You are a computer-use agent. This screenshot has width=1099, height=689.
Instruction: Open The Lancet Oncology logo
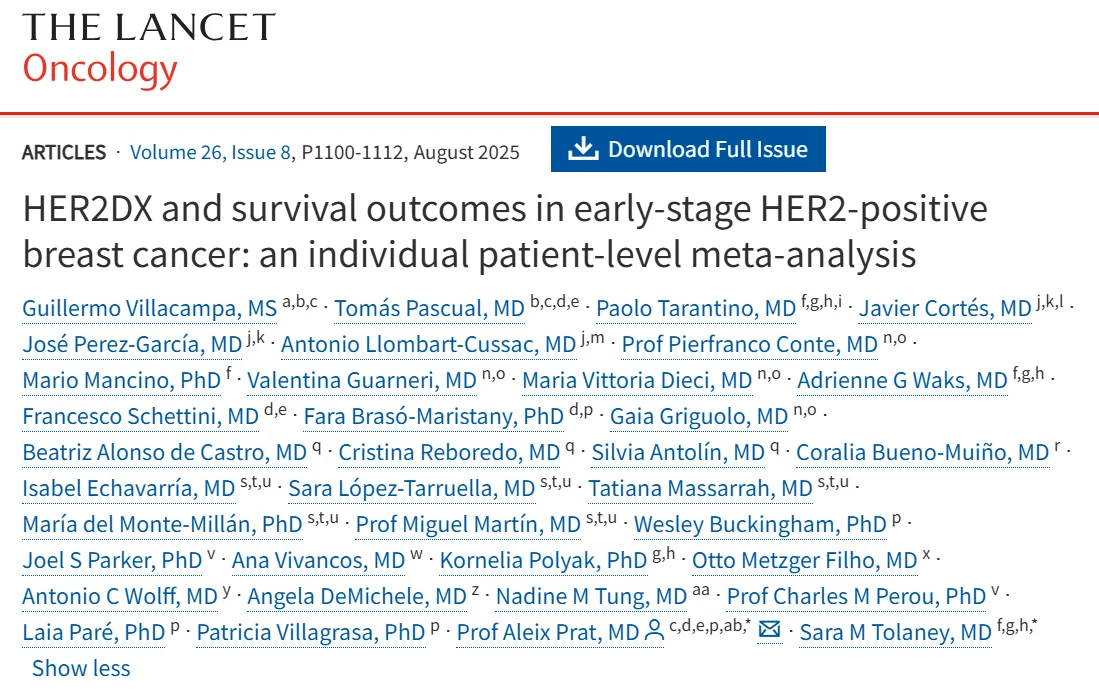148,49
